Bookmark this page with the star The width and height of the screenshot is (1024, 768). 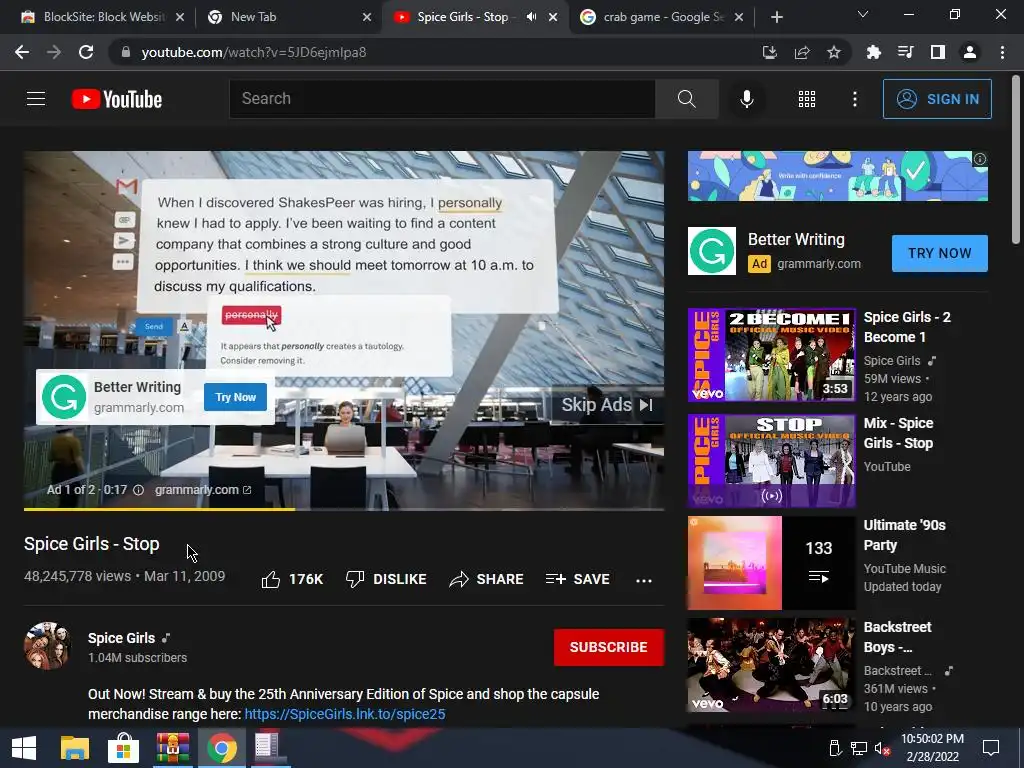click(834, 52)
